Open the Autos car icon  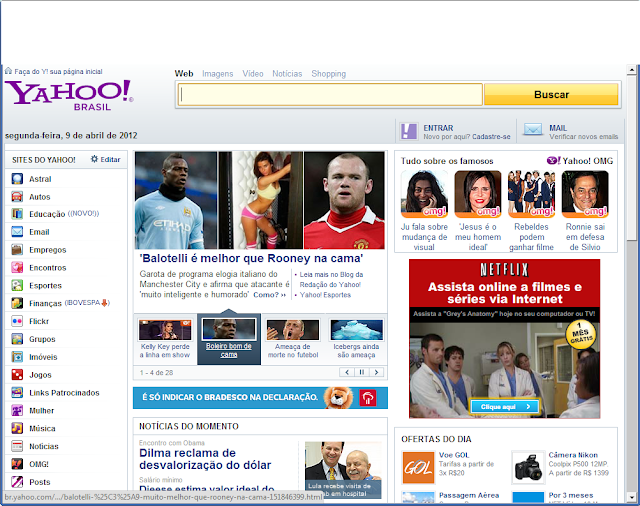tap(17, 197)
